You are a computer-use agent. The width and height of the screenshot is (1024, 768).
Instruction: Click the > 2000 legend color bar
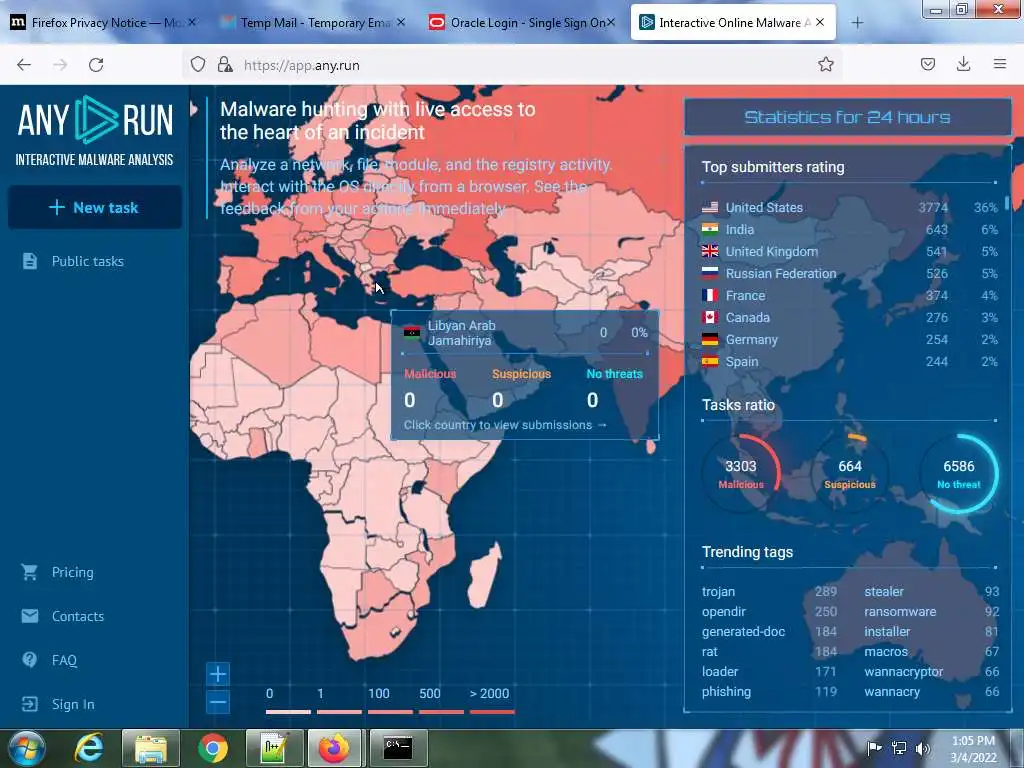click(492, 712)
